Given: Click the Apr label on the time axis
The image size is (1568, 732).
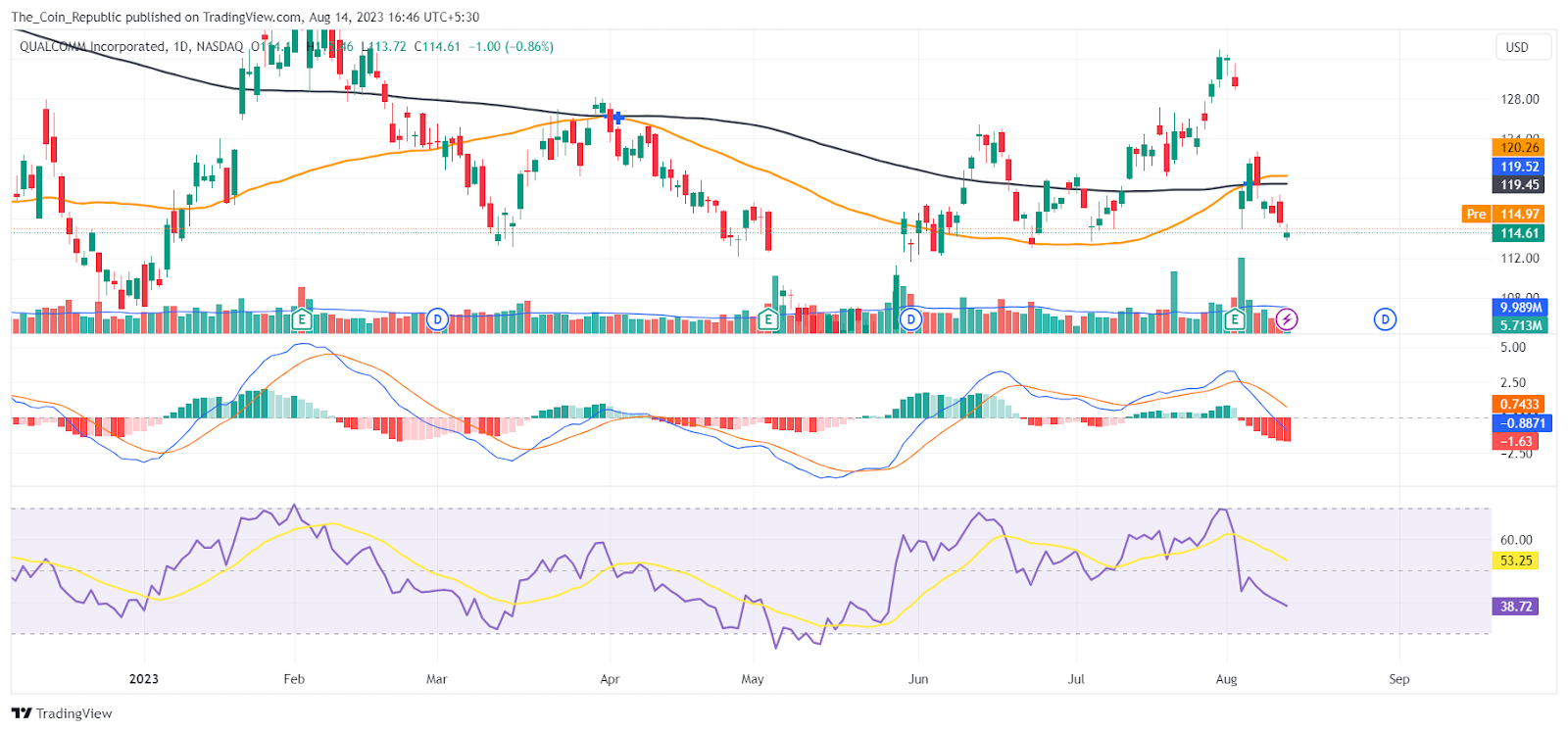Looking at the screenshot, I should pyautogui.click(x=610, y=679).
